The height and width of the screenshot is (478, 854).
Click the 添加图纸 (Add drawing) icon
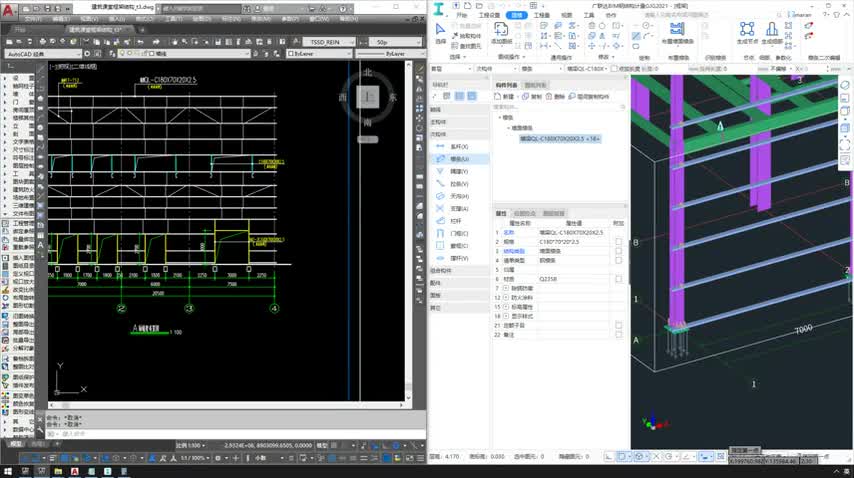pyautogui.click(x=501, y=31)
